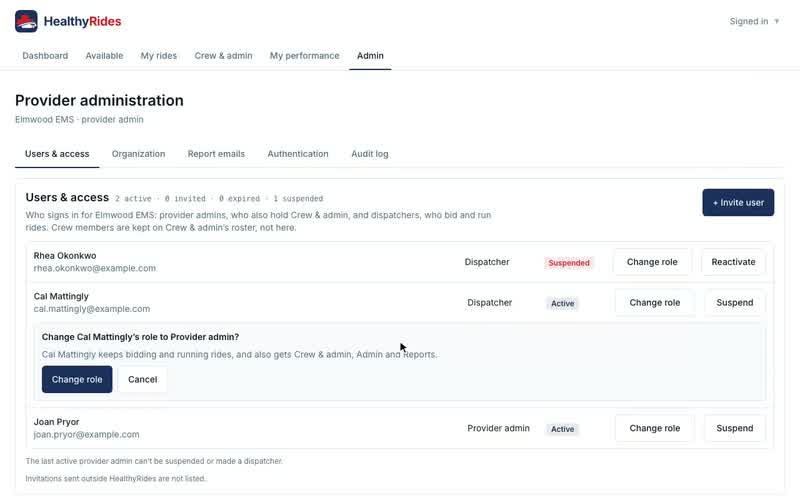Open the Organization sub-tab
Image resolution: width=800 pixels, height=500 pixels.
(138, 154)
